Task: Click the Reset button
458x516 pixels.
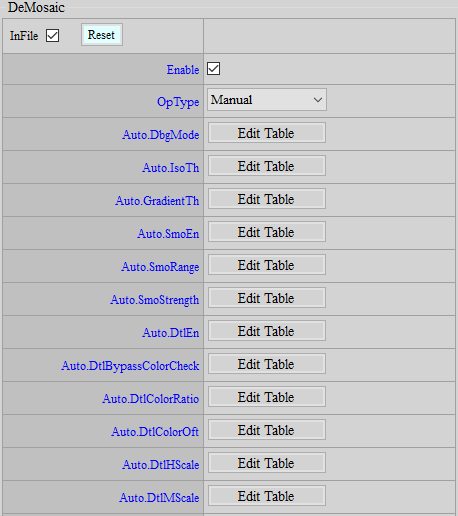Action: pos(102,35)
